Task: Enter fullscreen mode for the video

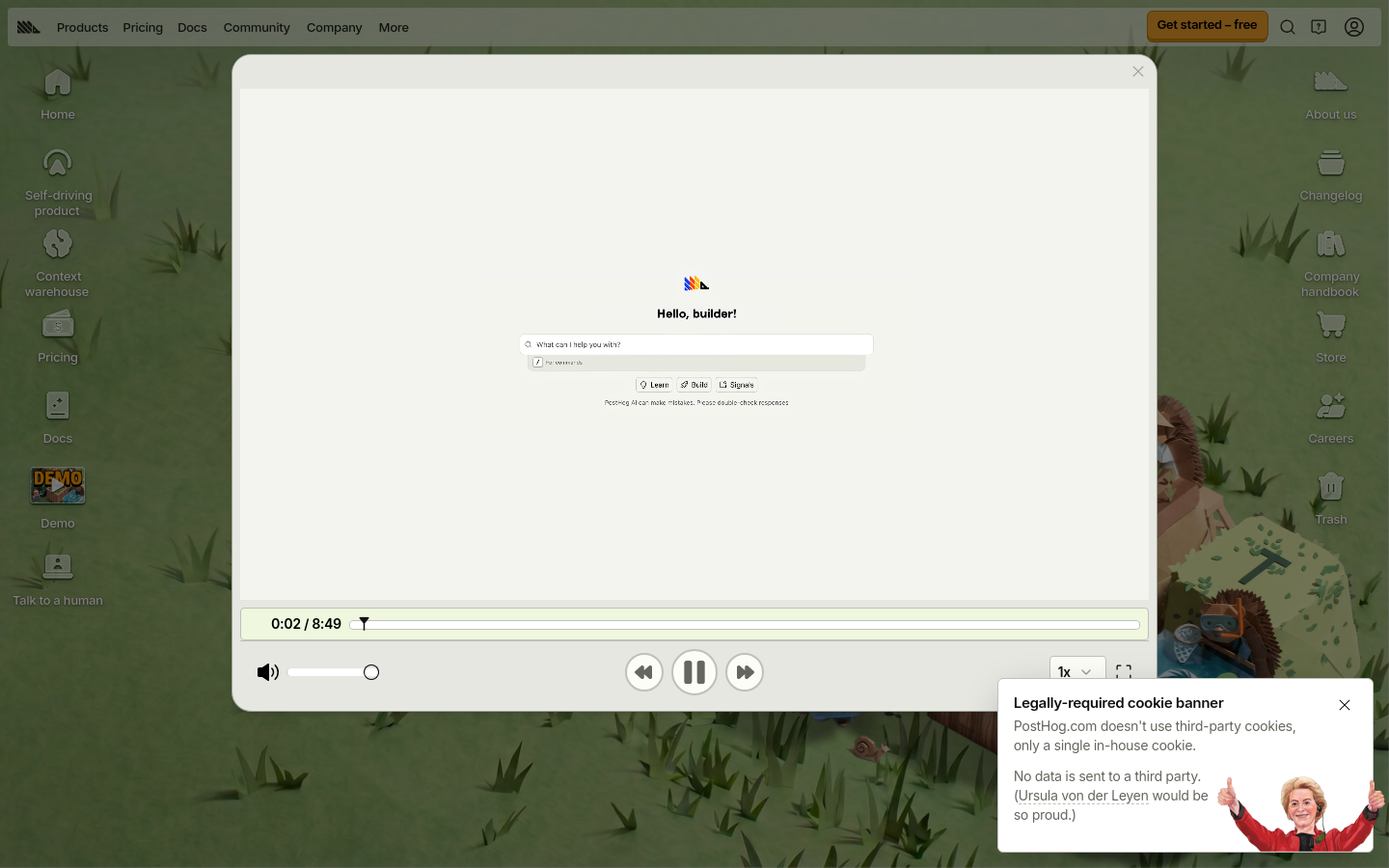Action: (x=1124, y=671)
